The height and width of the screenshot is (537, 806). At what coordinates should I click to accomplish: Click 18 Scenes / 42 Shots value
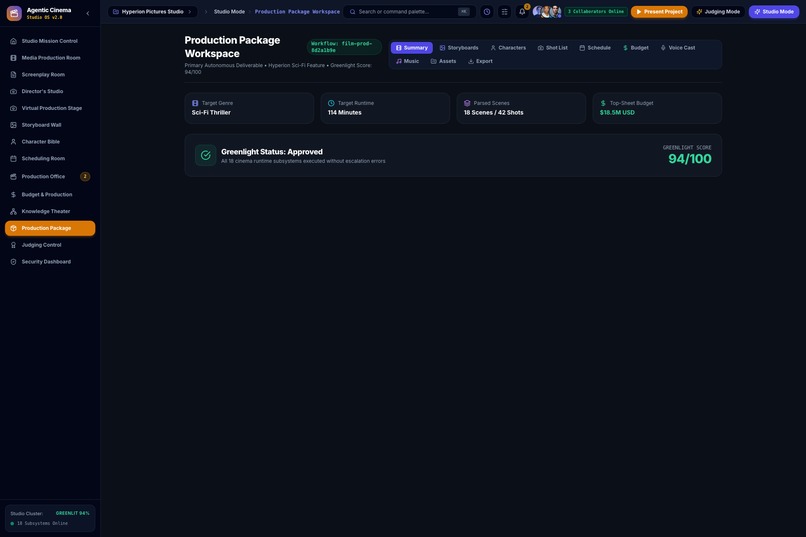coord(493,113)
